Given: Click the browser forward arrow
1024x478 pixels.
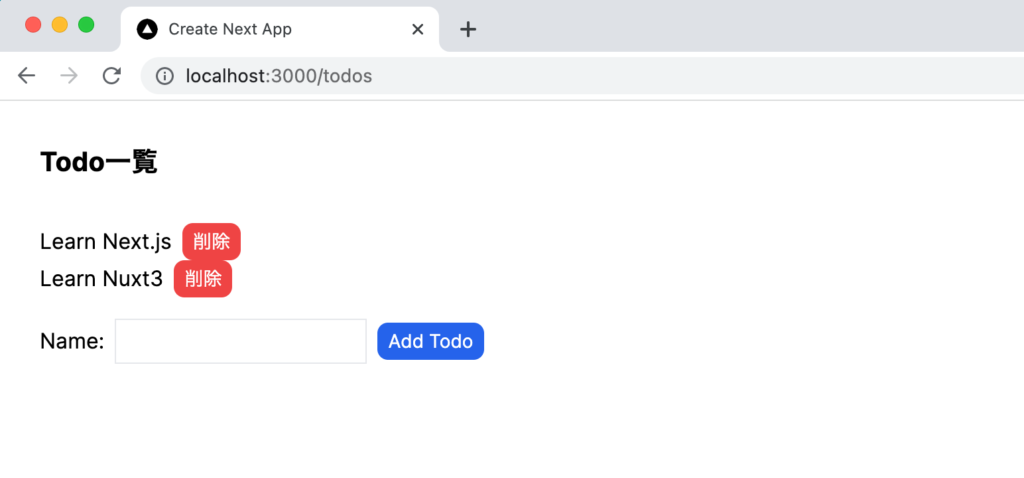Looking at the screenshot, I should [69, 76].
